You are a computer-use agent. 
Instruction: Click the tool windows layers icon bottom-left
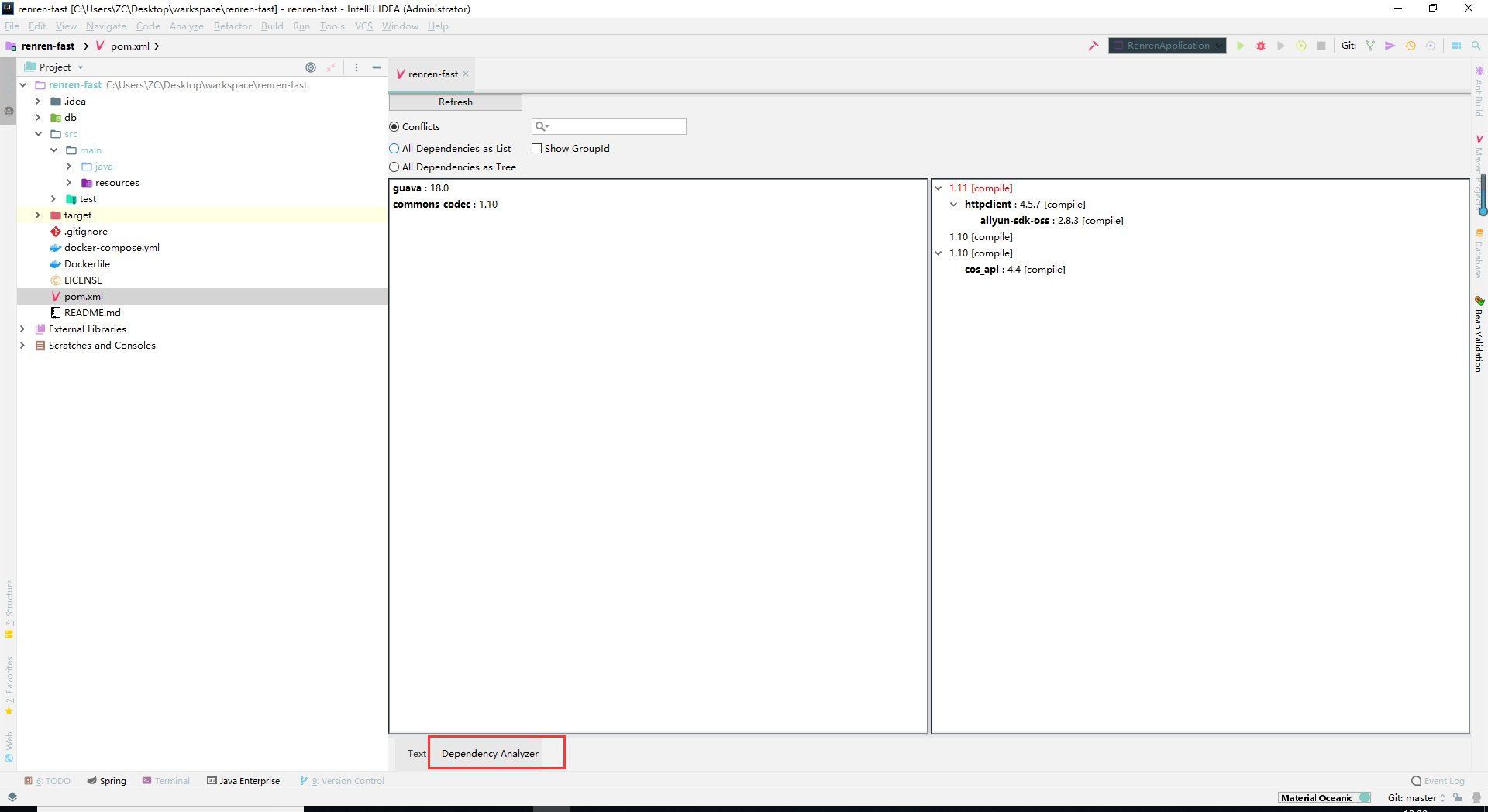[x=12, y=797]
